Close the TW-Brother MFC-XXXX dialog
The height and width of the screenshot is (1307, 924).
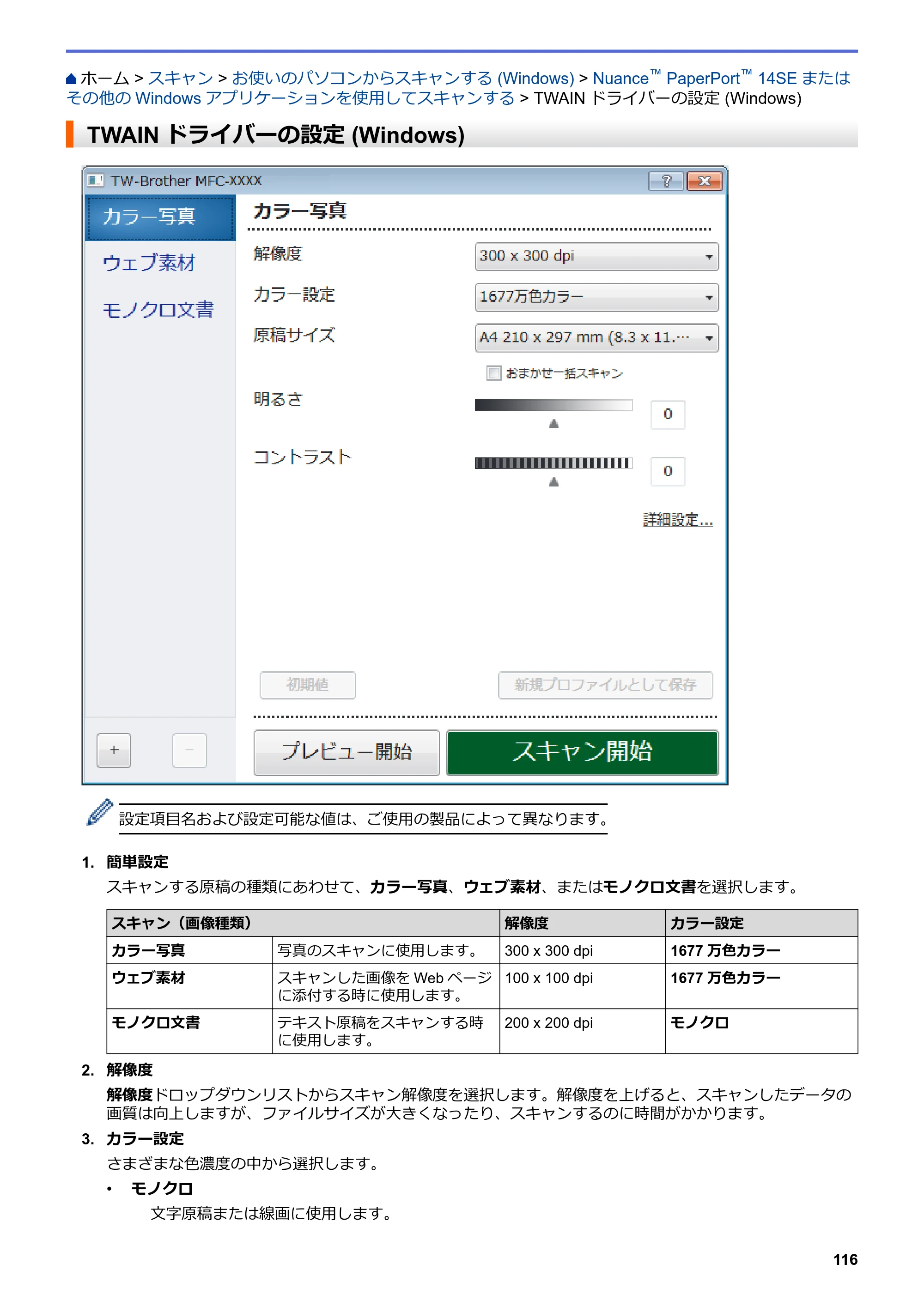(704, 181)
